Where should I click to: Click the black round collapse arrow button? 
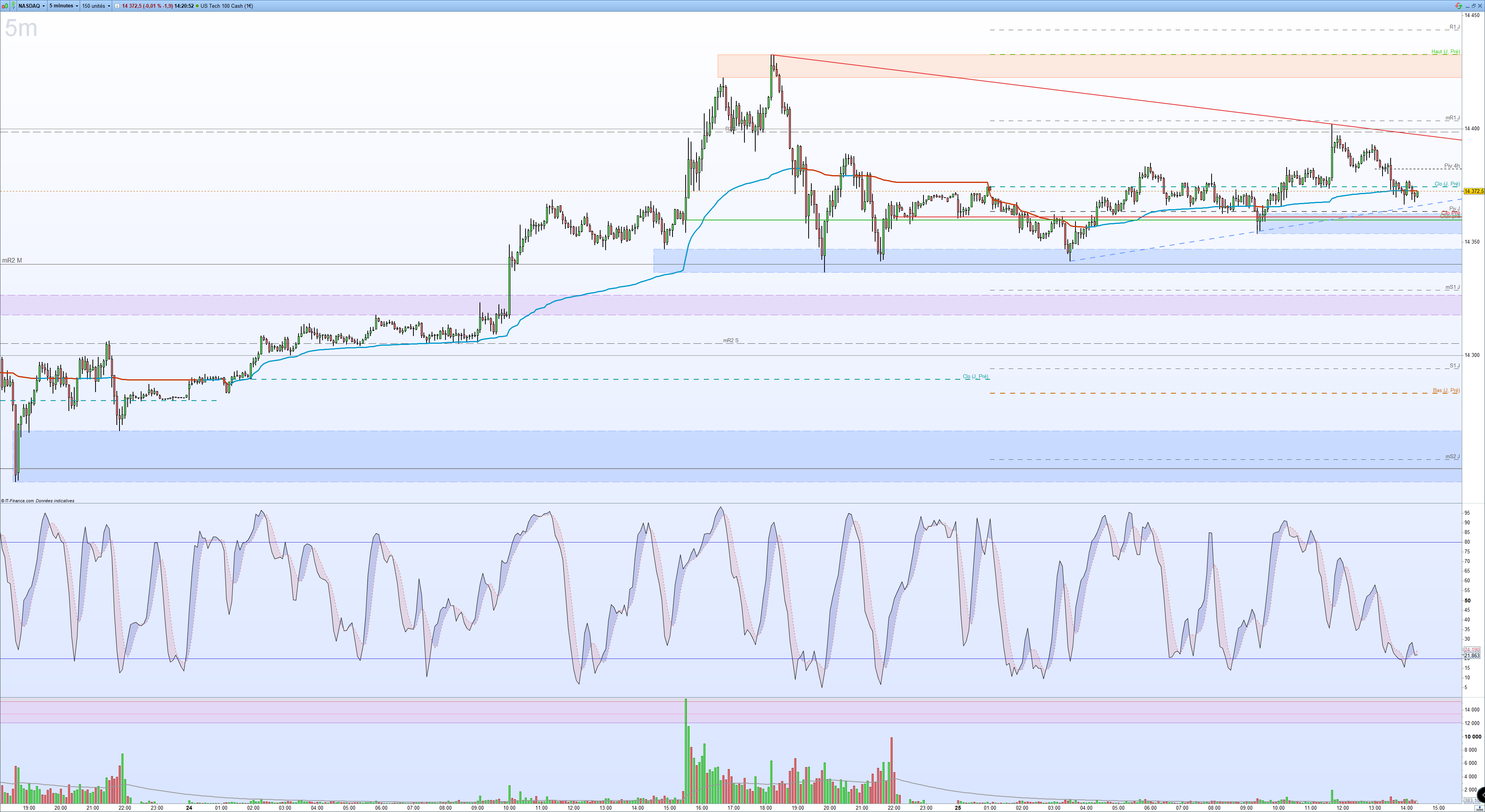click(1482, 796)
